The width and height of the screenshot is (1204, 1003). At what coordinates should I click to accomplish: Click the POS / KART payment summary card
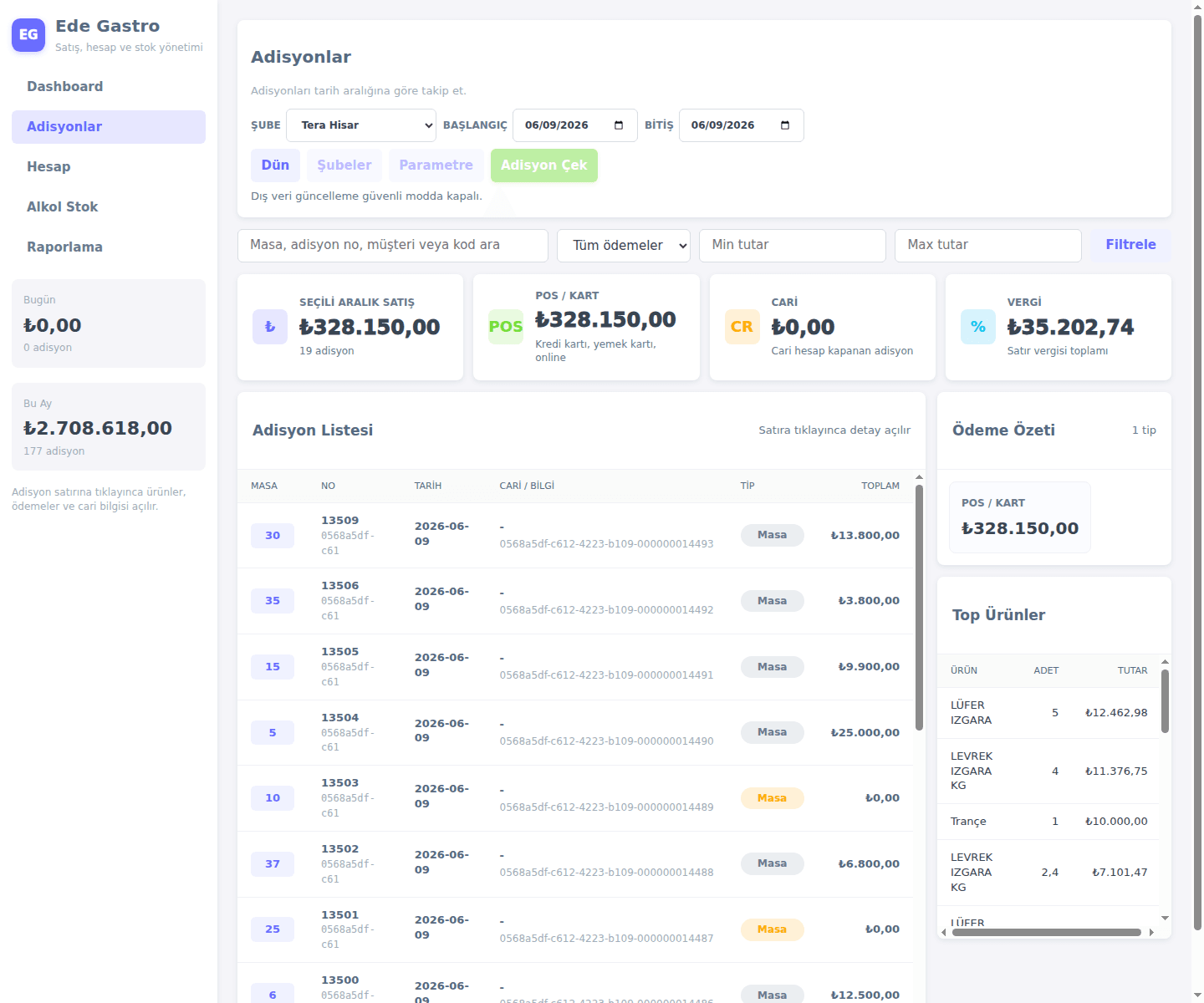tap(1020, 517)
